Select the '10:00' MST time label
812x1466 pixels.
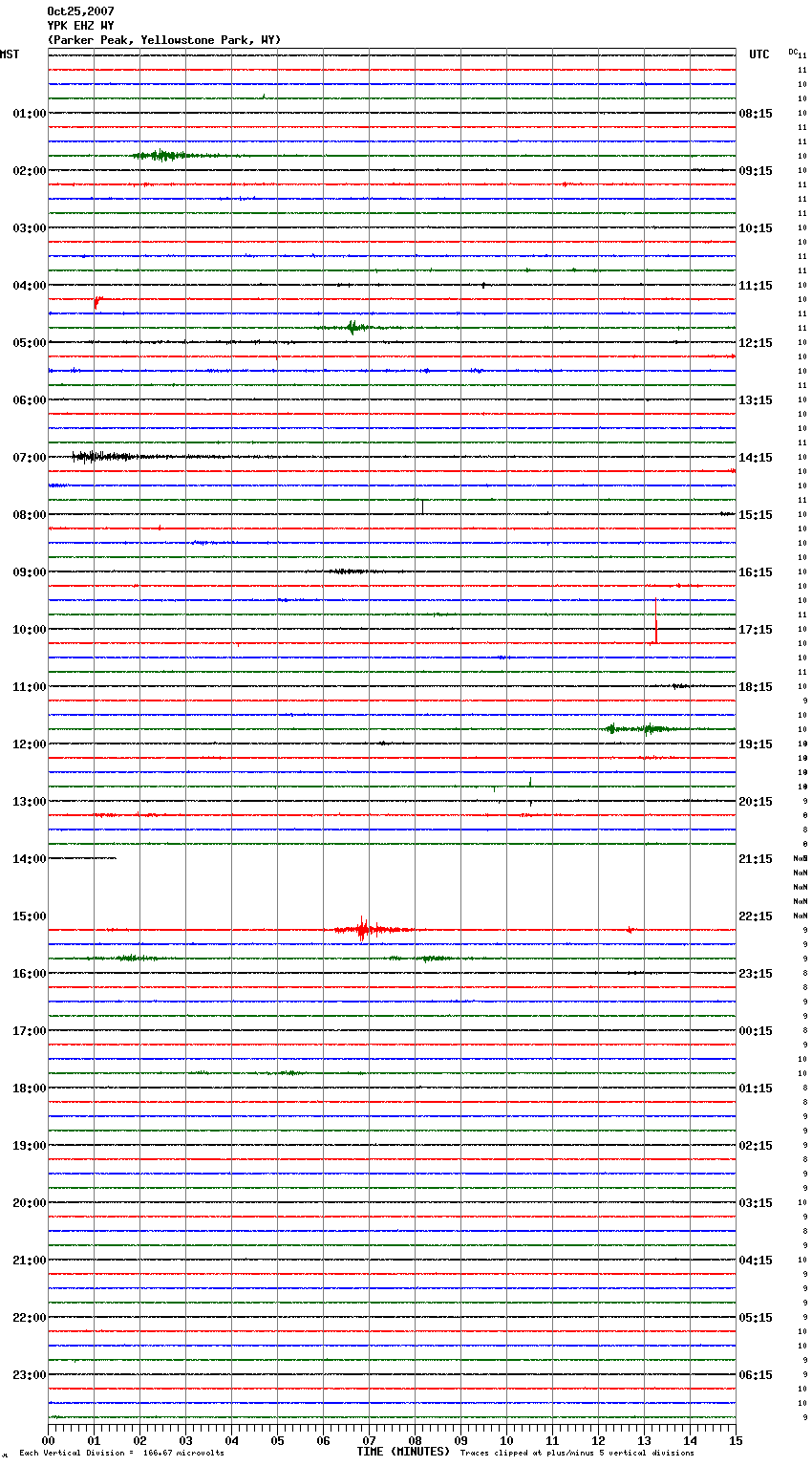[x=30, y=630]
